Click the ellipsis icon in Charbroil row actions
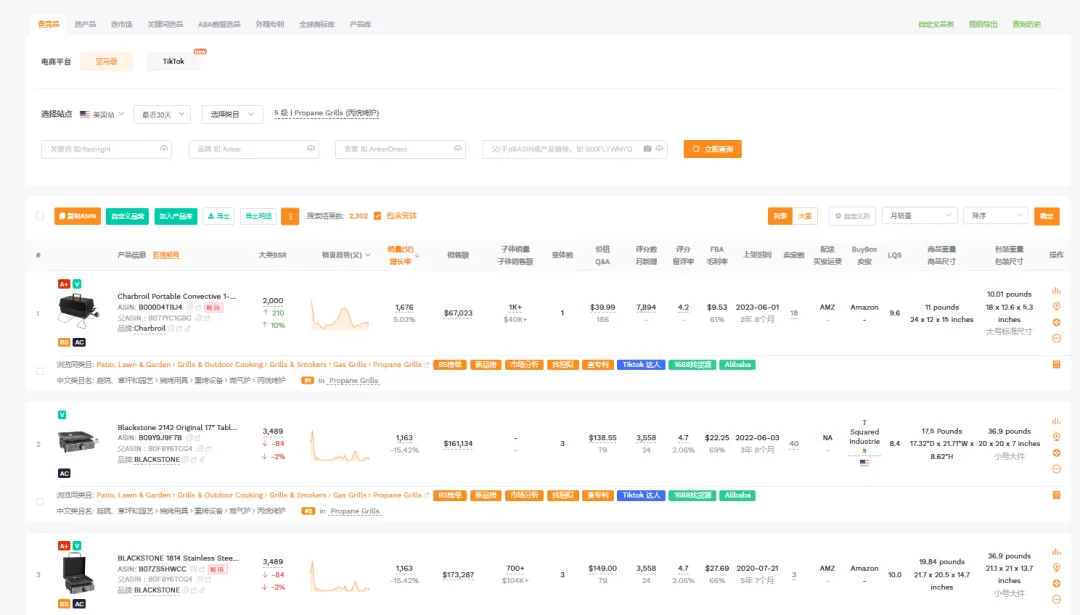Image resolution: width=1080 pixels, height=615 pixels. point(1056,338)
